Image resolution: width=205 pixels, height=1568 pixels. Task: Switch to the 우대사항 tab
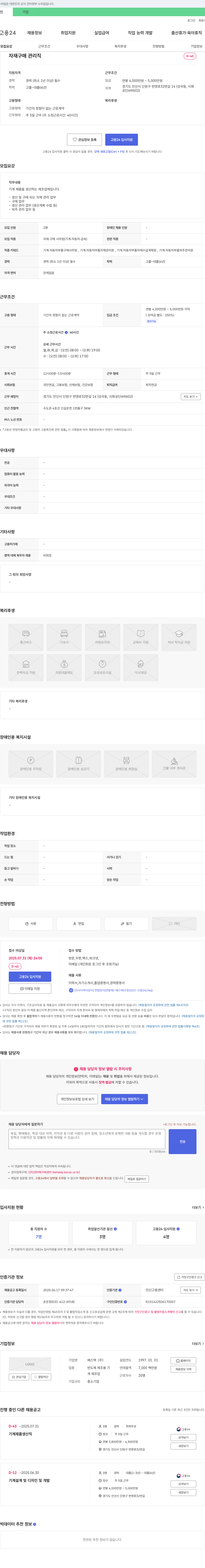click(x=82, y=46)
